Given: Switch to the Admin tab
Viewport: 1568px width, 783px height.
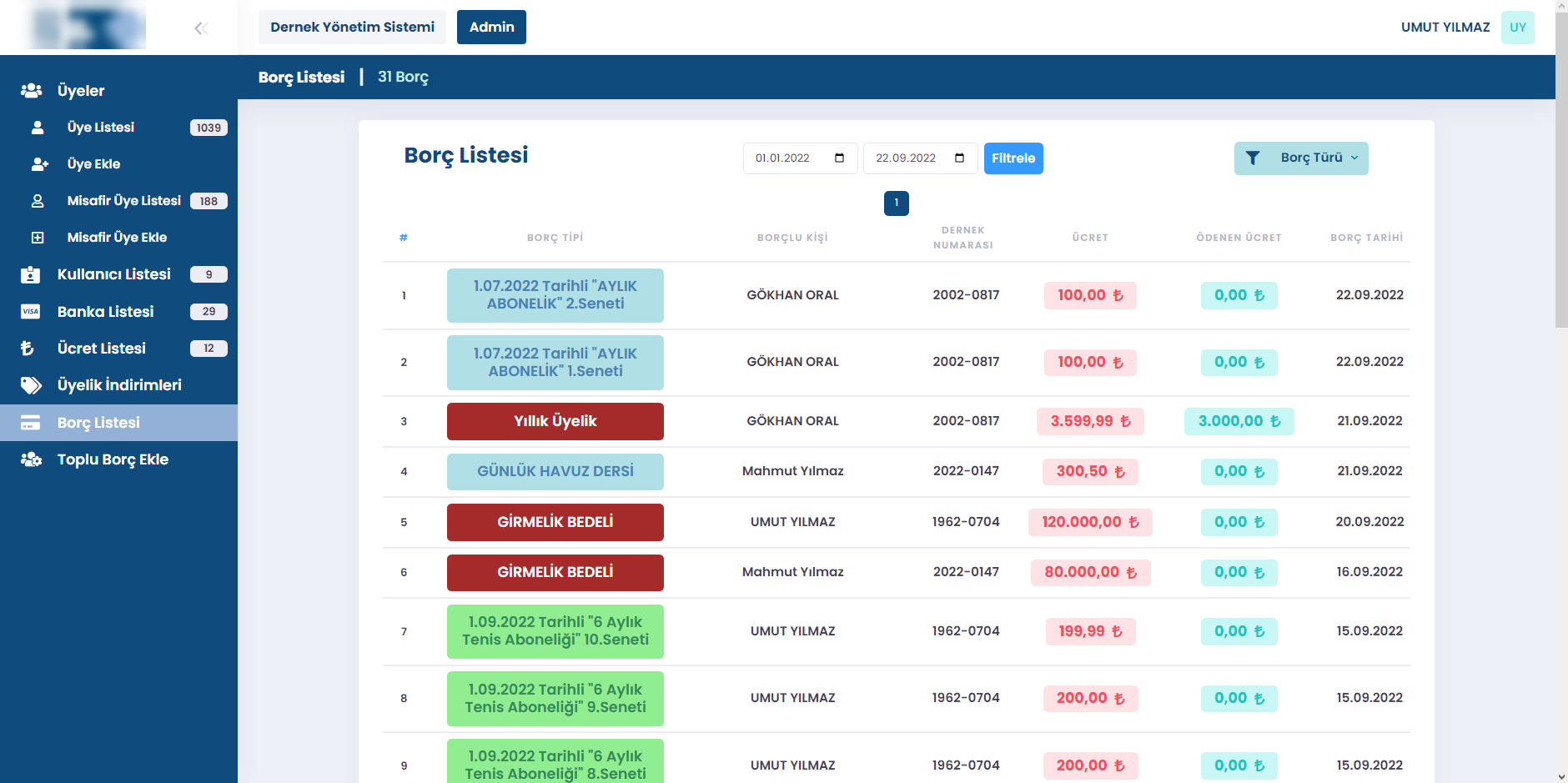Looking at the screenshot, I should (x=491, y=28).
